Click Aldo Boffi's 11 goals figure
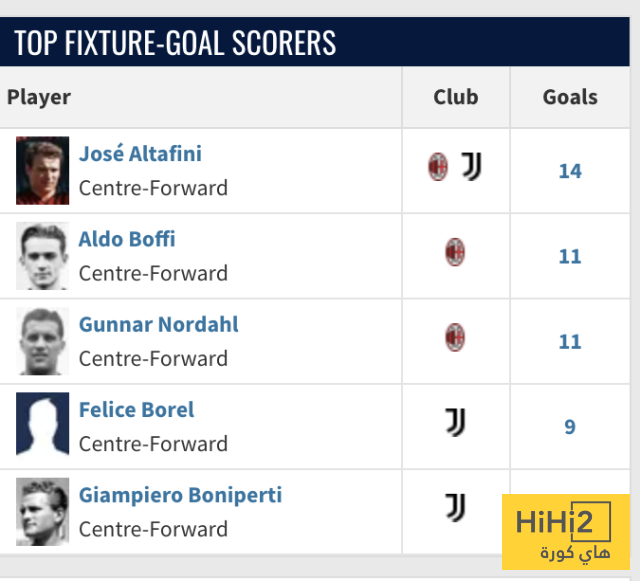640x581 pixels. (570, 257)
